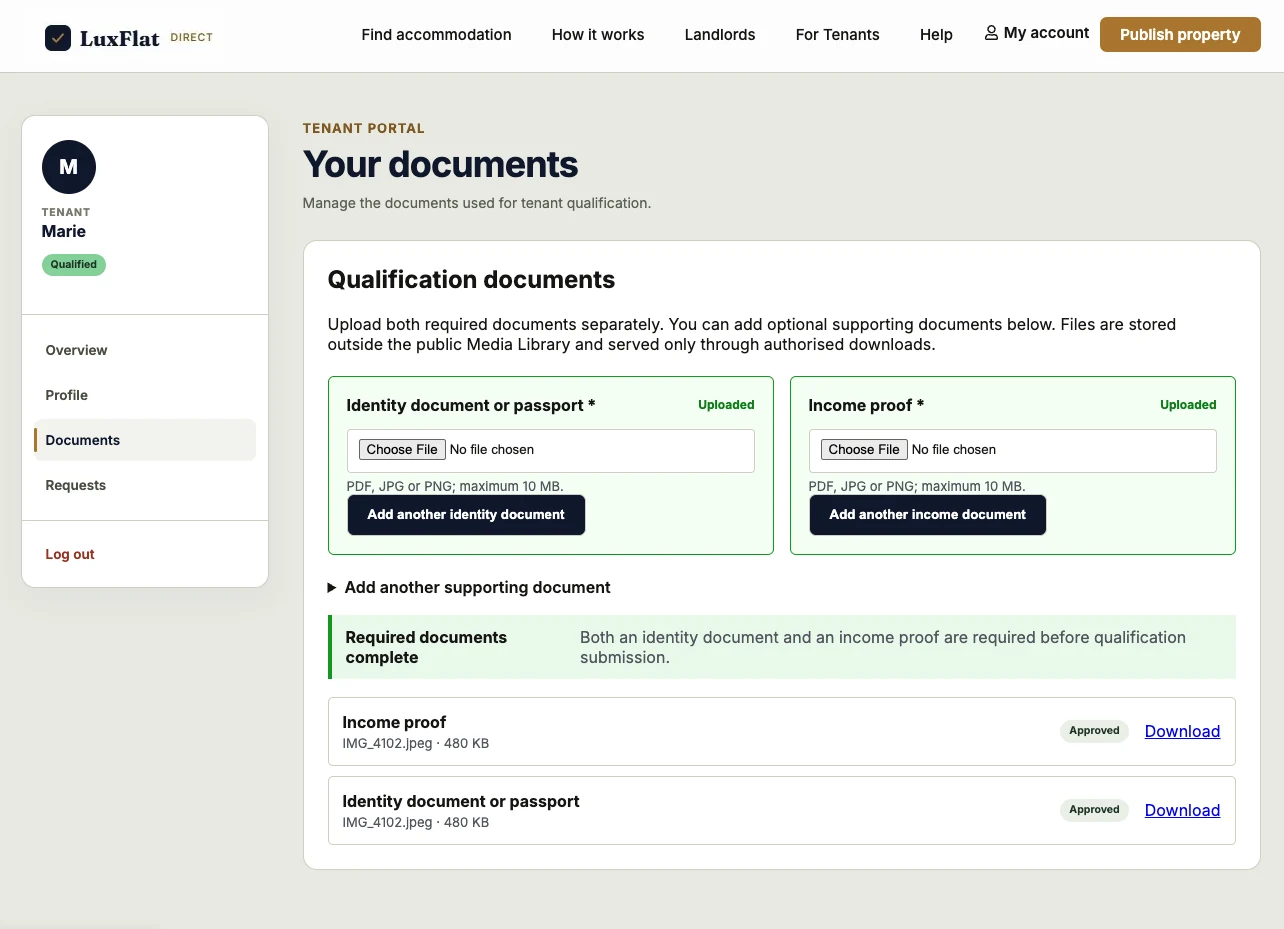This screenshot has height=929, width=1284.
Task: Open Overview in the tenant sidebar
Action: click(145, 350)
